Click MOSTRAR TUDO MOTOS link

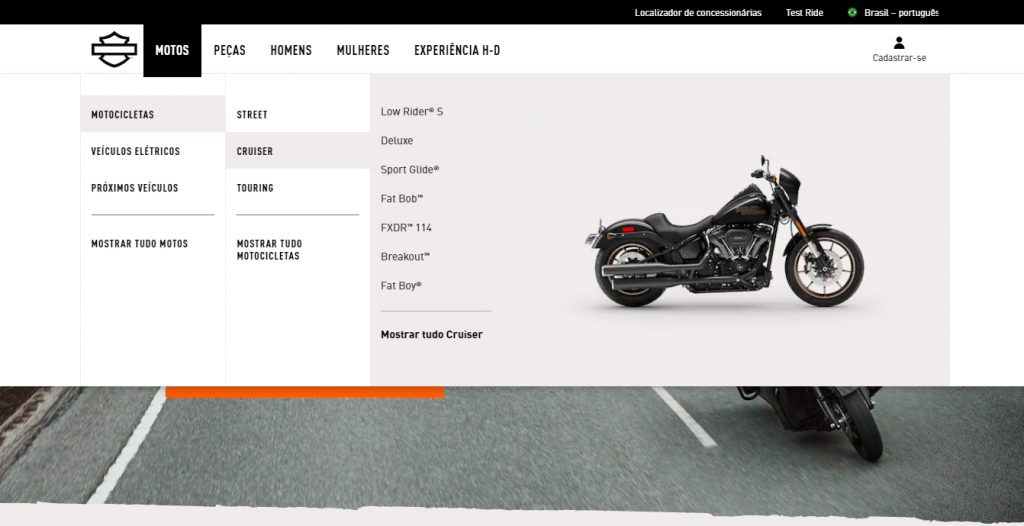tap(140, 244)
